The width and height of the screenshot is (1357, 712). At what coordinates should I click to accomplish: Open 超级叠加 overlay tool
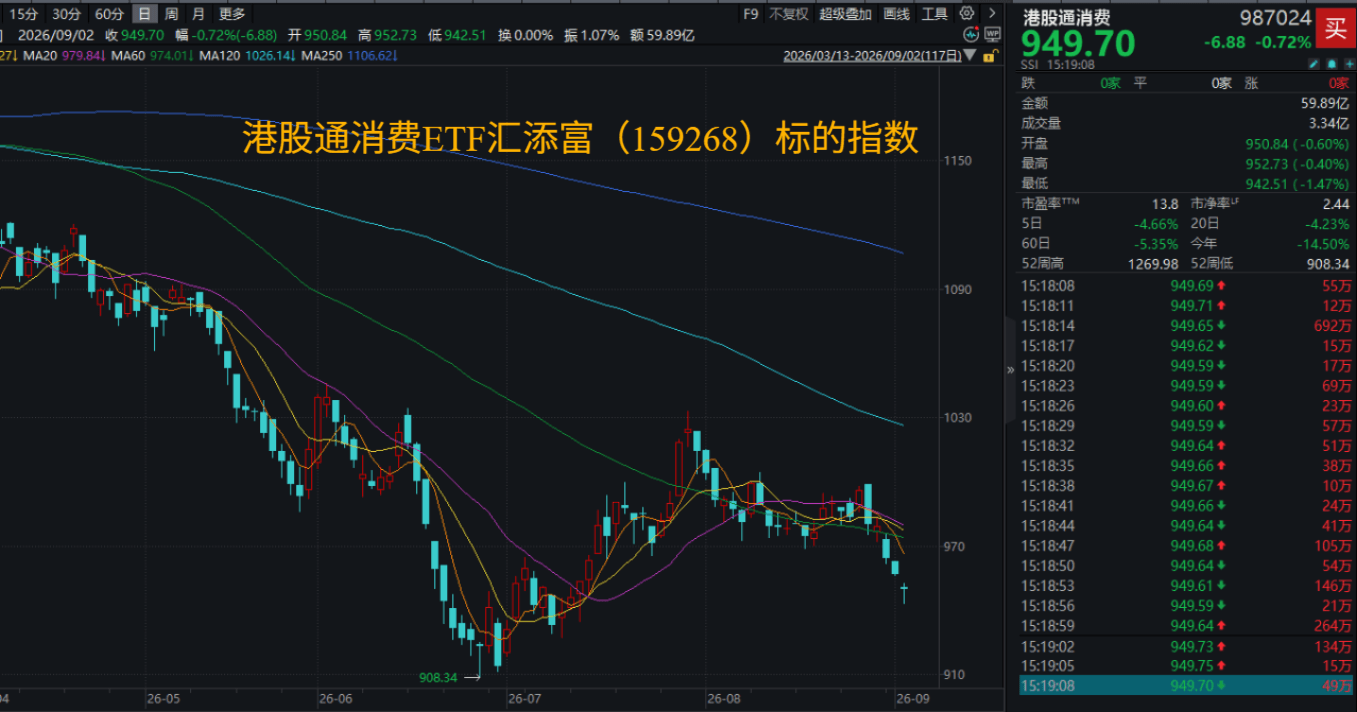tap(845, 14)
